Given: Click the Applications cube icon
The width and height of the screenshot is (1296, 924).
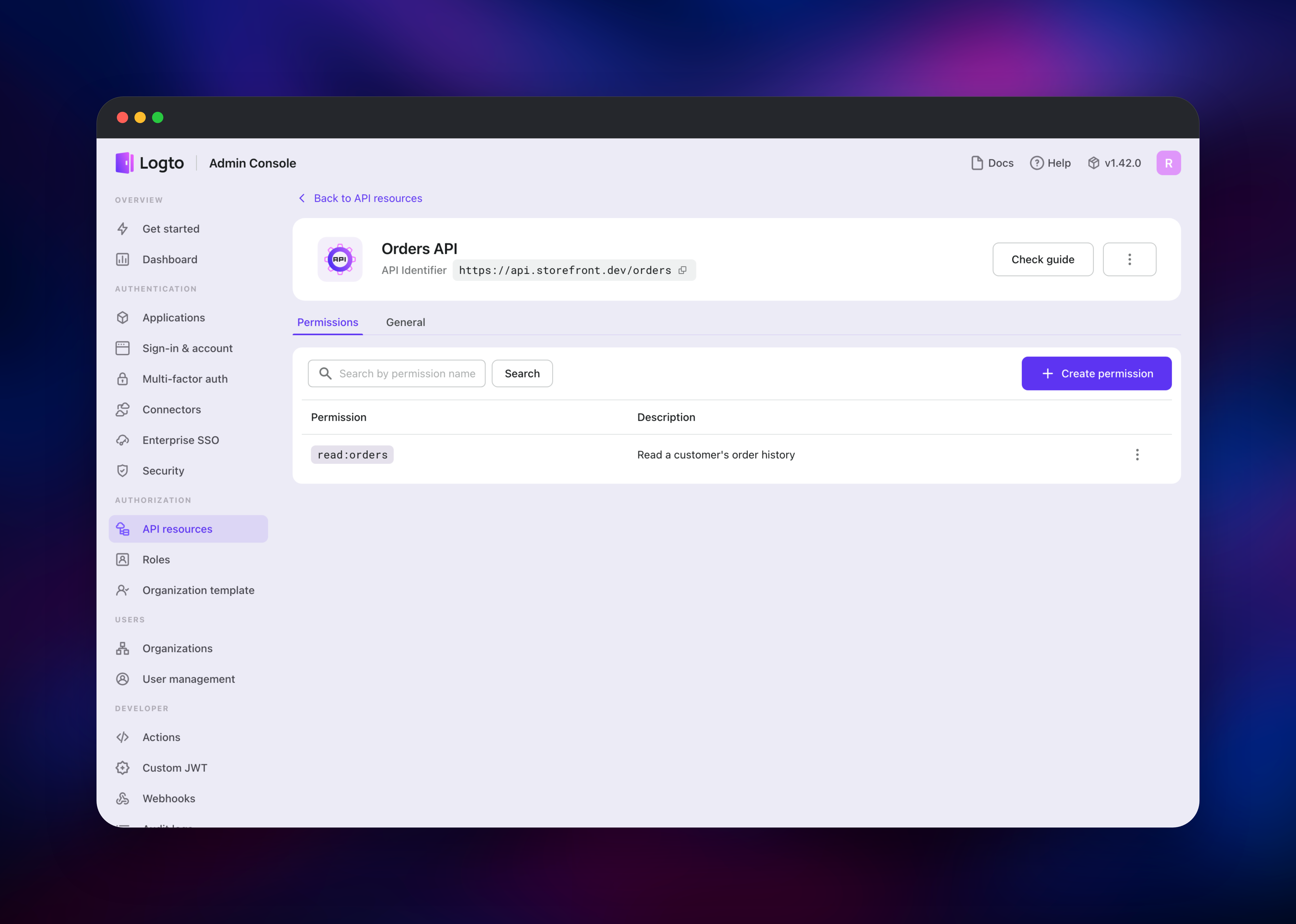Looking at the screenshot, I should point(122,318).
